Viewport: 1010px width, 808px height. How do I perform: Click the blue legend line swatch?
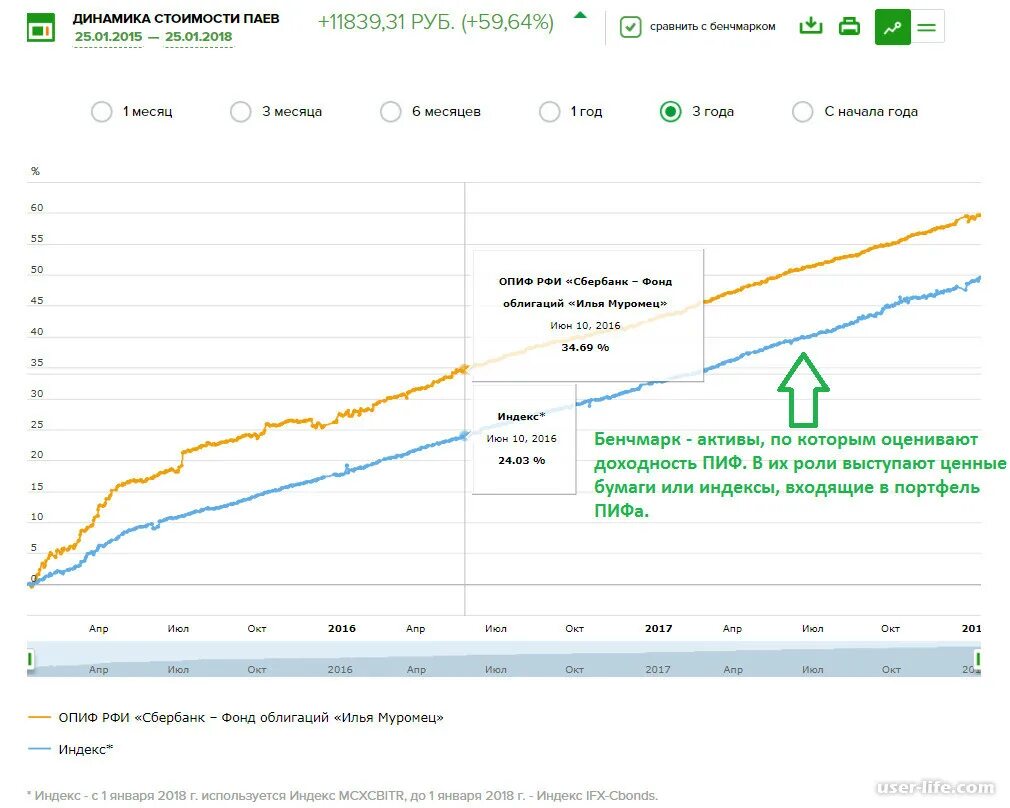39,749
